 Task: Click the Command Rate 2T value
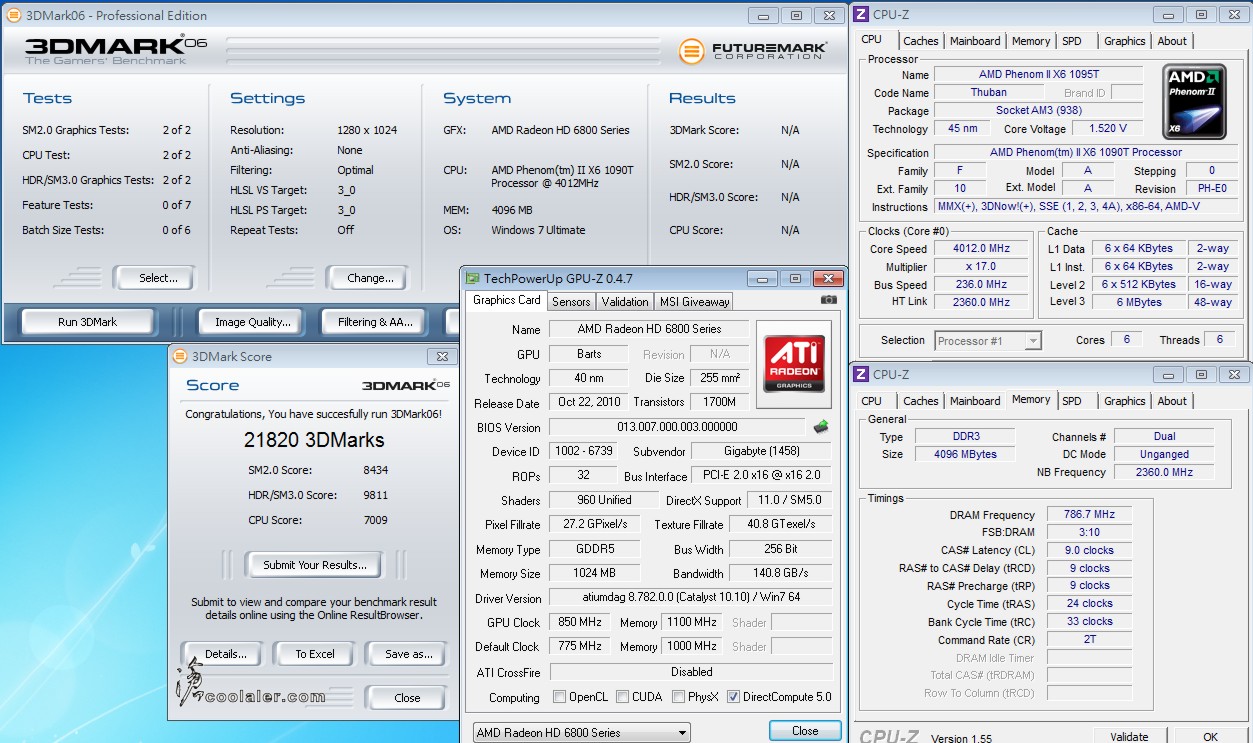[1087, 640]
